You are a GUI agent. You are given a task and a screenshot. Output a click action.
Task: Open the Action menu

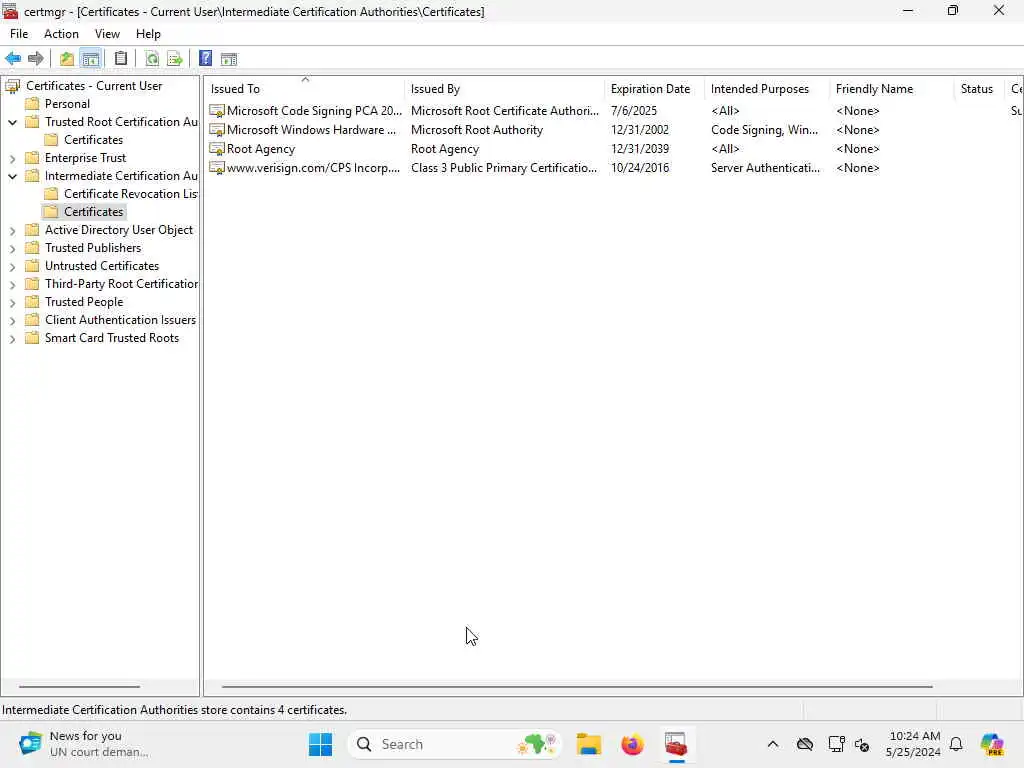click(61, 34)
